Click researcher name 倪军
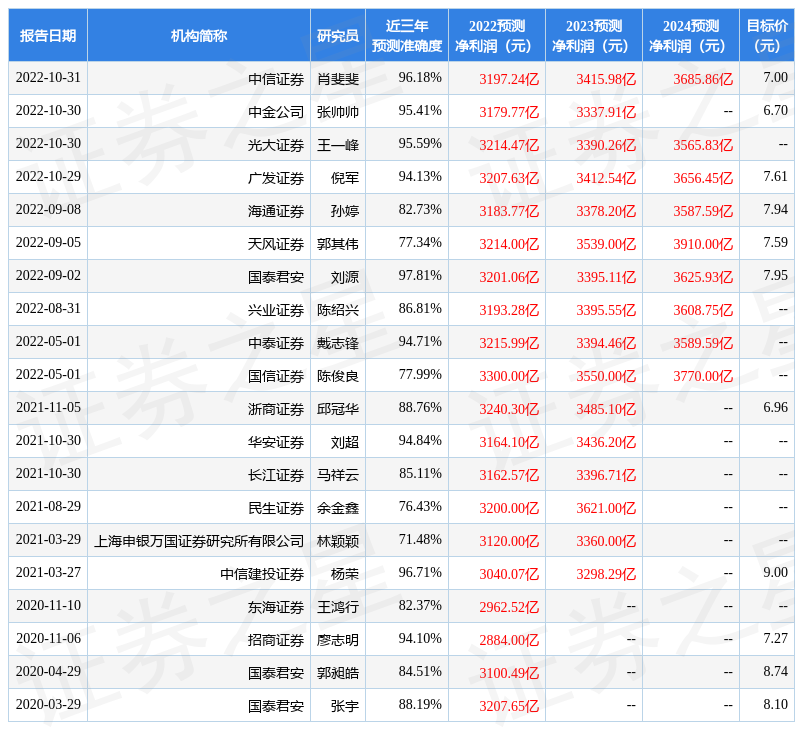 point(345,177)
